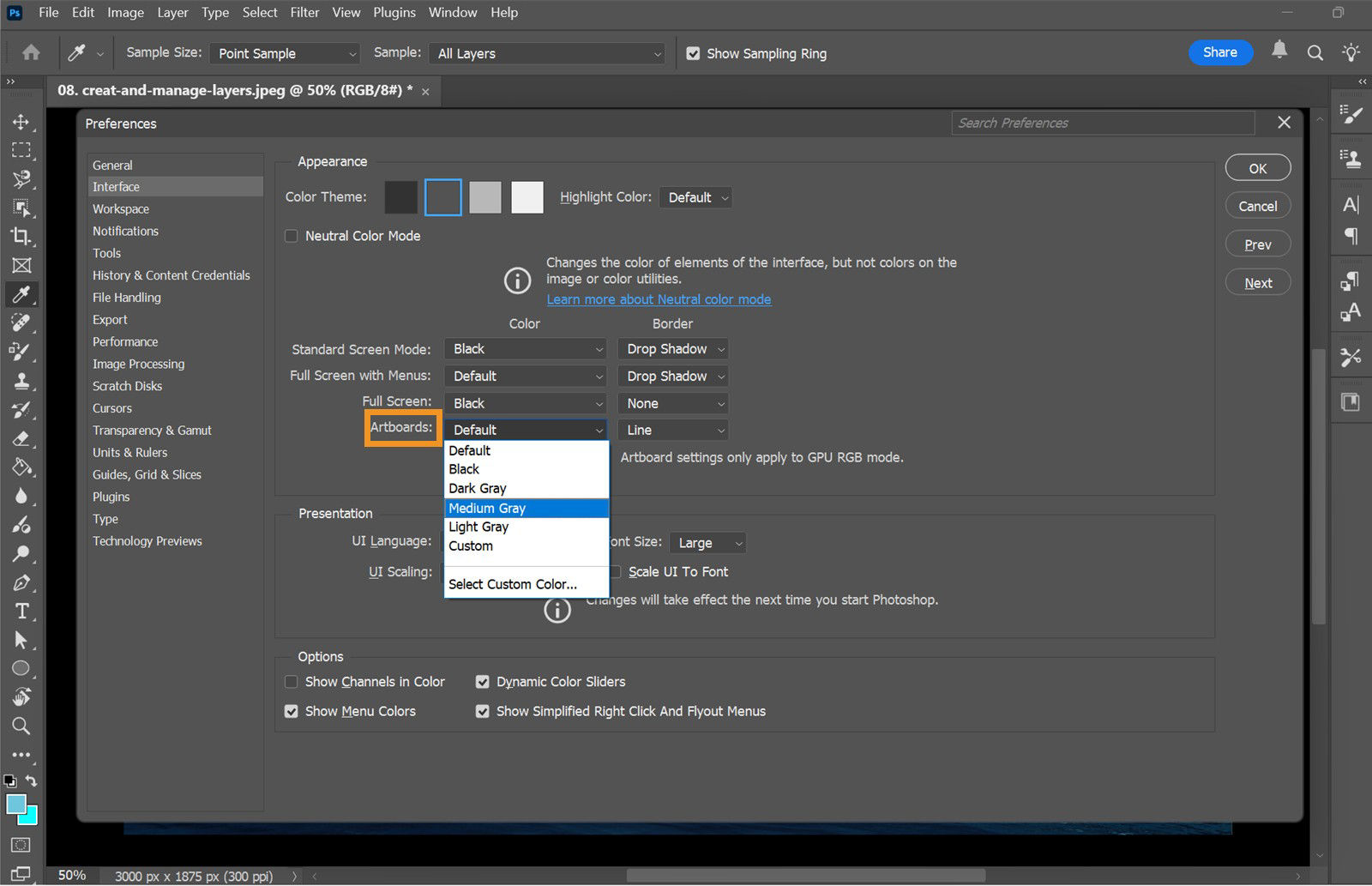Select Dark Gray in the Artboards dropdown

(478, 488)
